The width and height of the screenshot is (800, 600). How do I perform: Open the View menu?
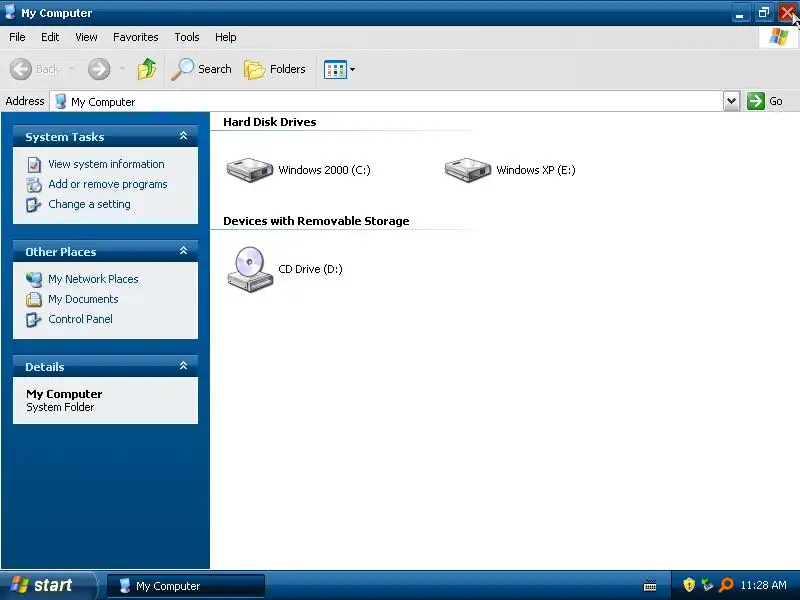86,37
